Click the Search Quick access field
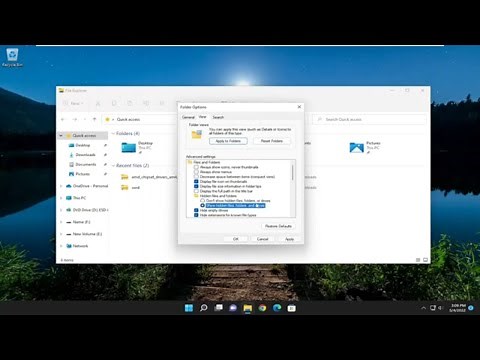 point(369,119)
